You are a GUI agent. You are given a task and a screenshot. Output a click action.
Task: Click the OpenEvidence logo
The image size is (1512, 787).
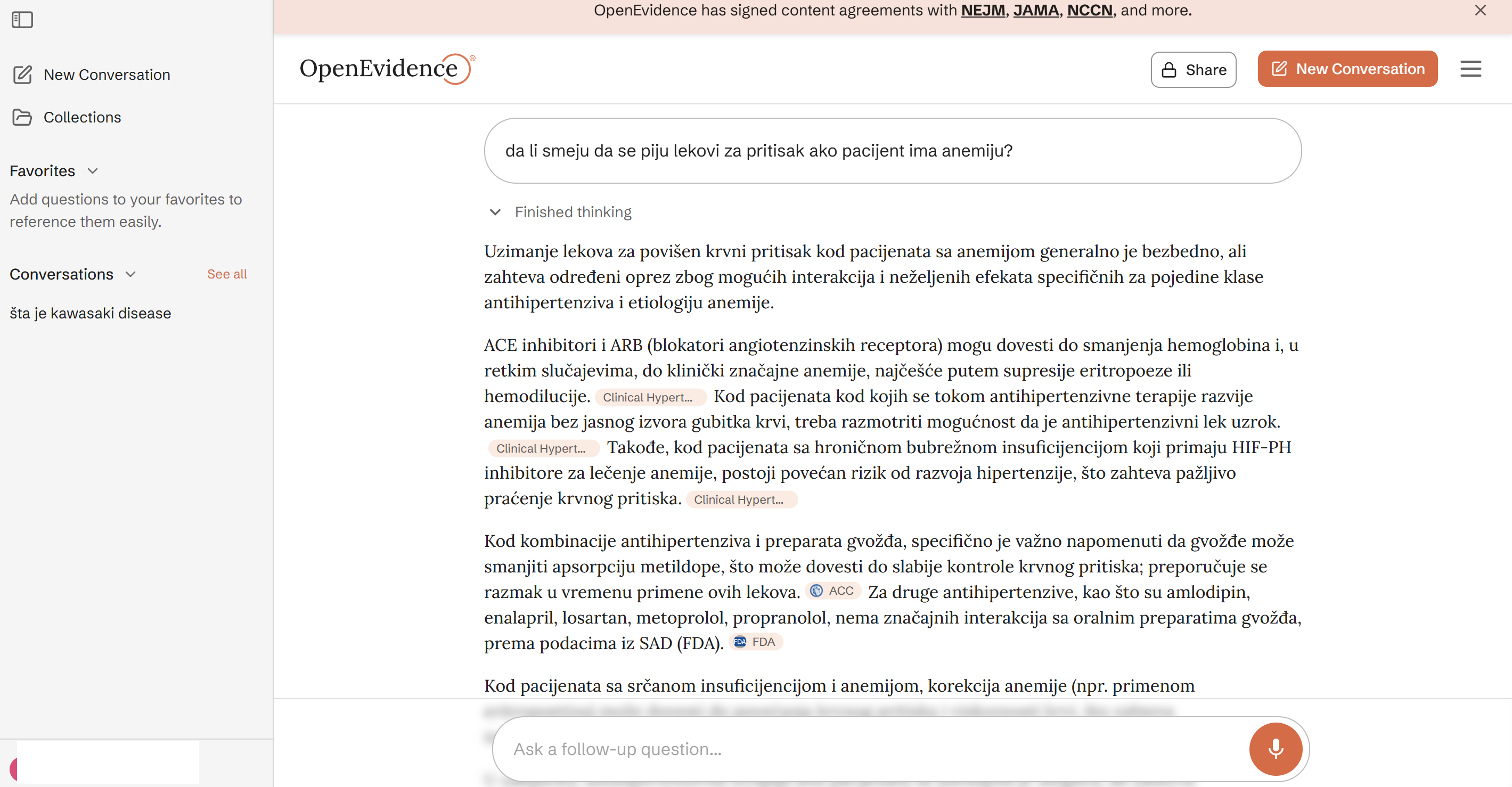(386, 69)
